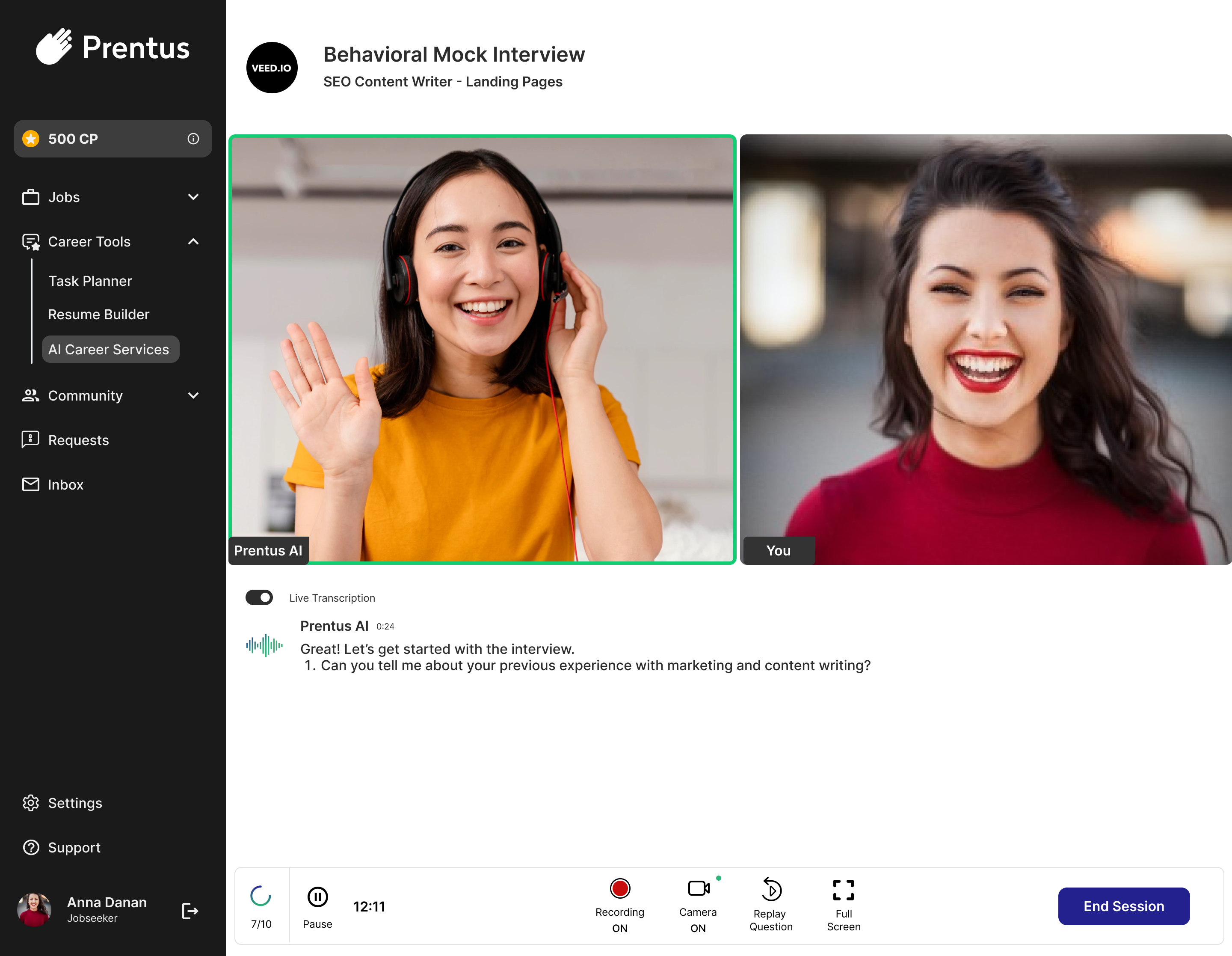1232x956 pixels.
Task: Click the SEO Content Writer subtitle
Action: (x=443, y=82)
